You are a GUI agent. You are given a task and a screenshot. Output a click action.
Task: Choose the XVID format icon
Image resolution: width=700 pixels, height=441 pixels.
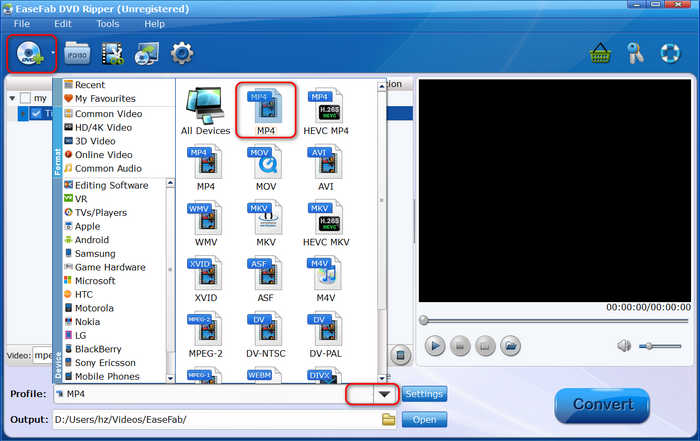pyautogui.click(x=206, y=279)
